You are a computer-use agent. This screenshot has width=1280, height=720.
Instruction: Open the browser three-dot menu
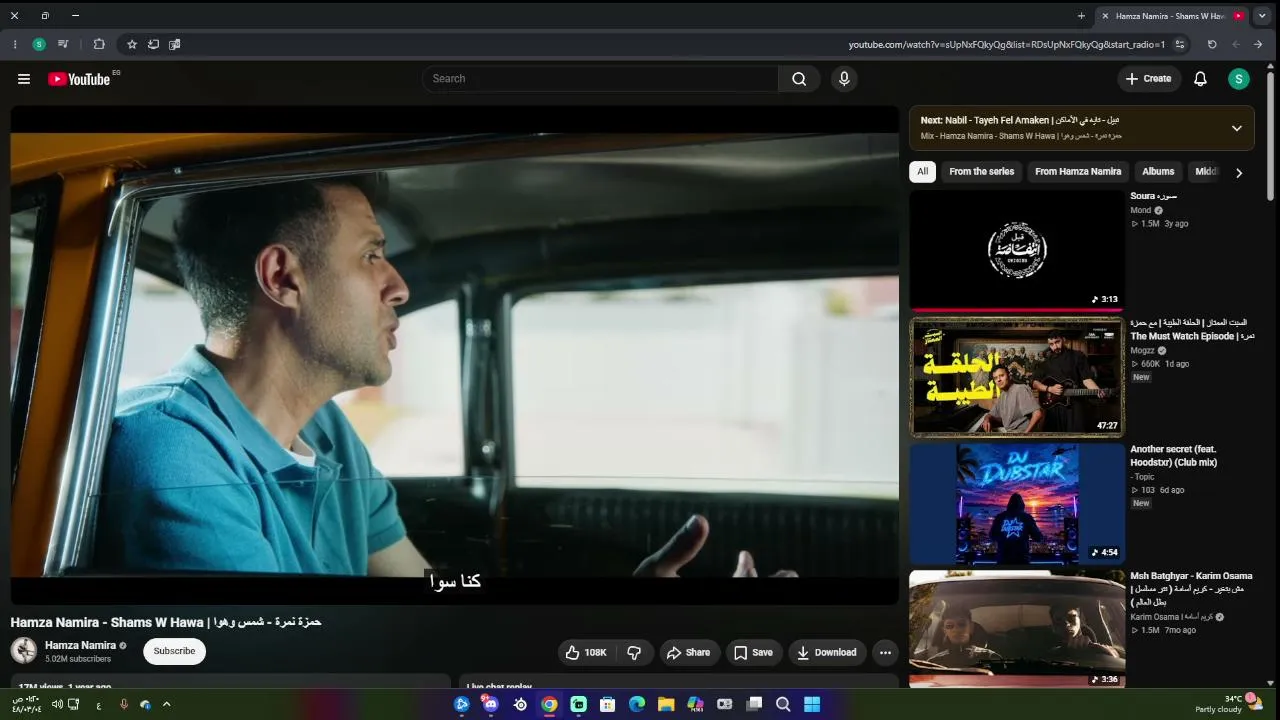point(15,44)
